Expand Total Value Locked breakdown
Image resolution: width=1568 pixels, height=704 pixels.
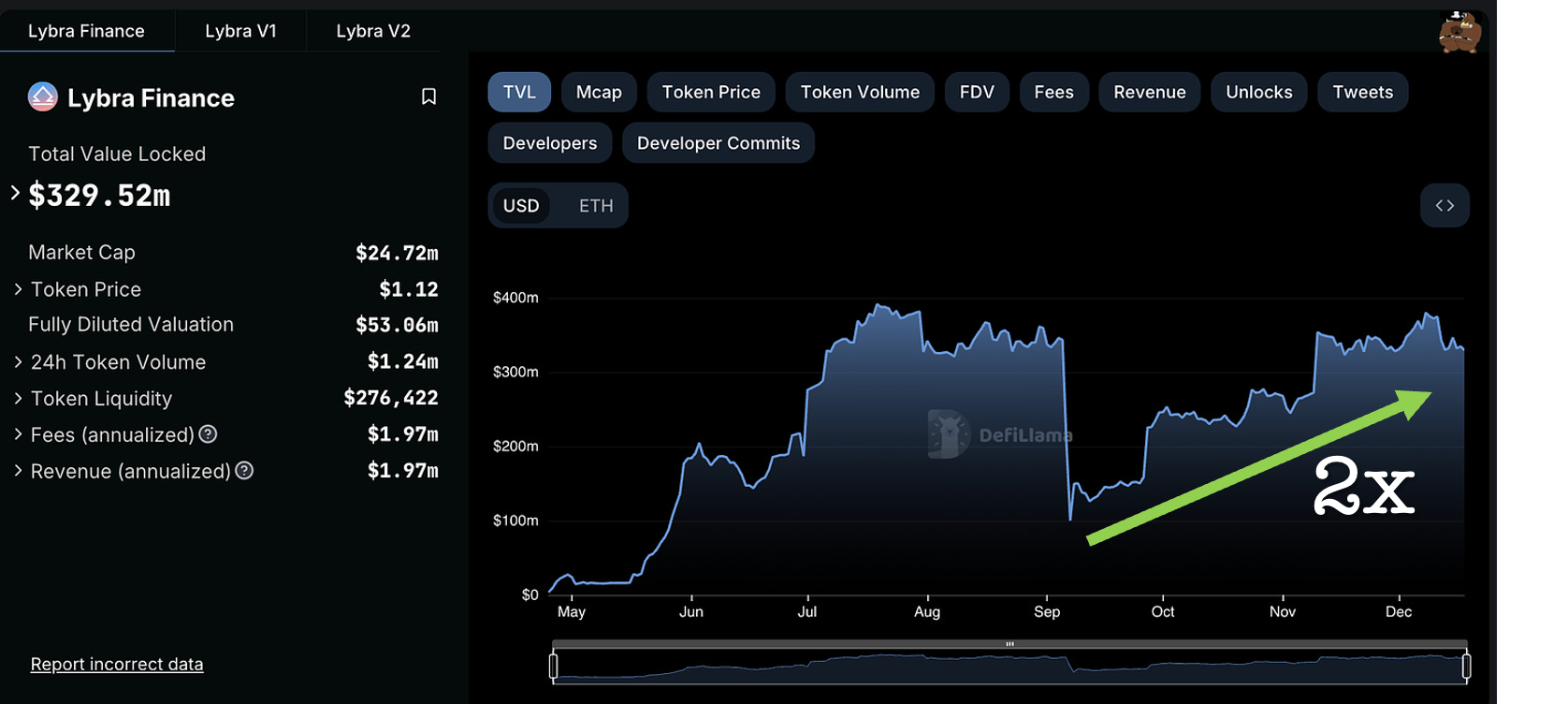pos(15,193)
